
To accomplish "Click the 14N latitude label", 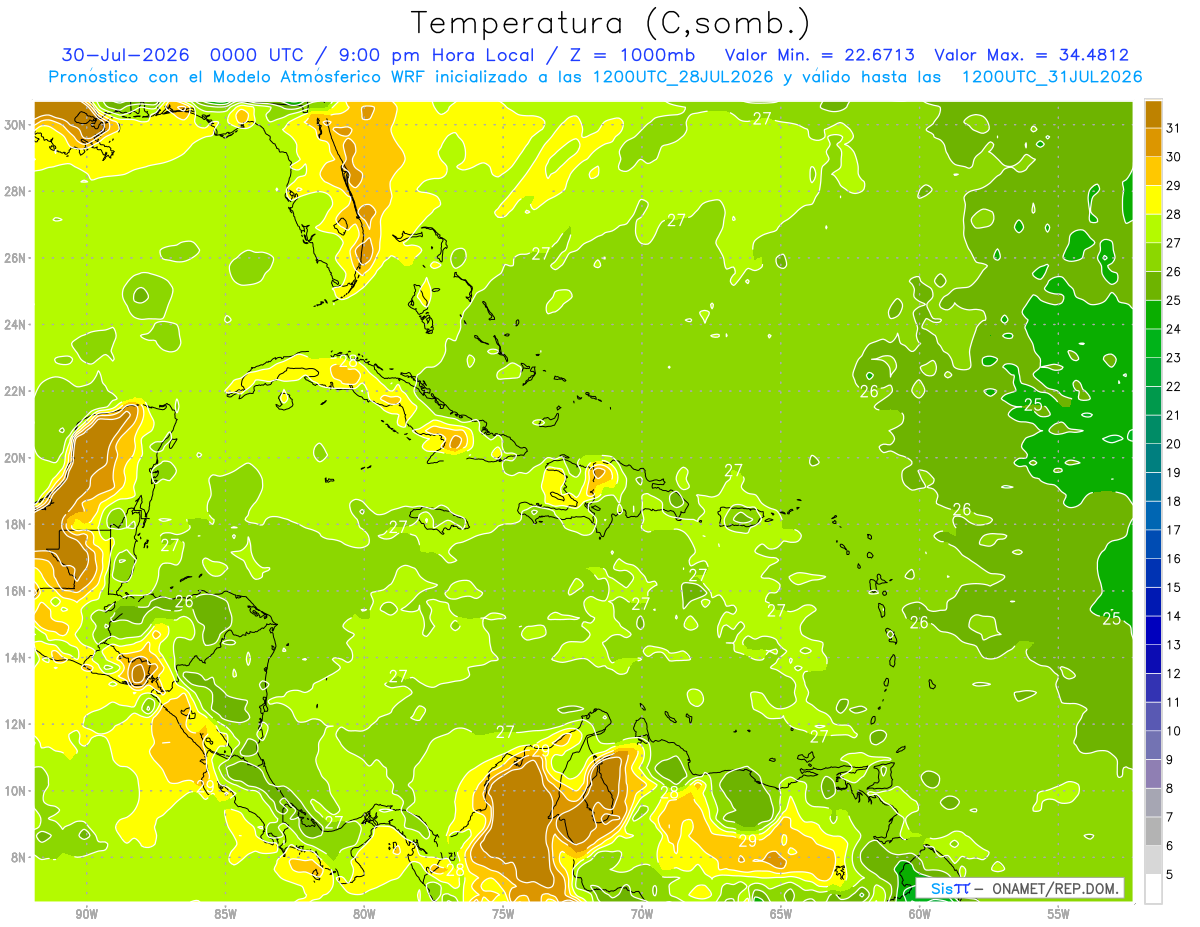I will (16, 657).
